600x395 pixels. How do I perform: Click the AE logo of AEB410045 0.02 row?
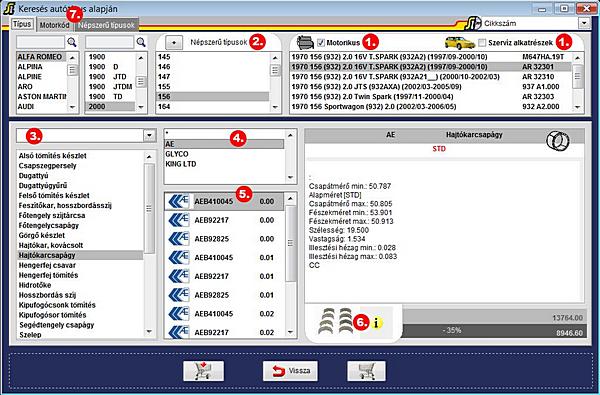point(179,314)
